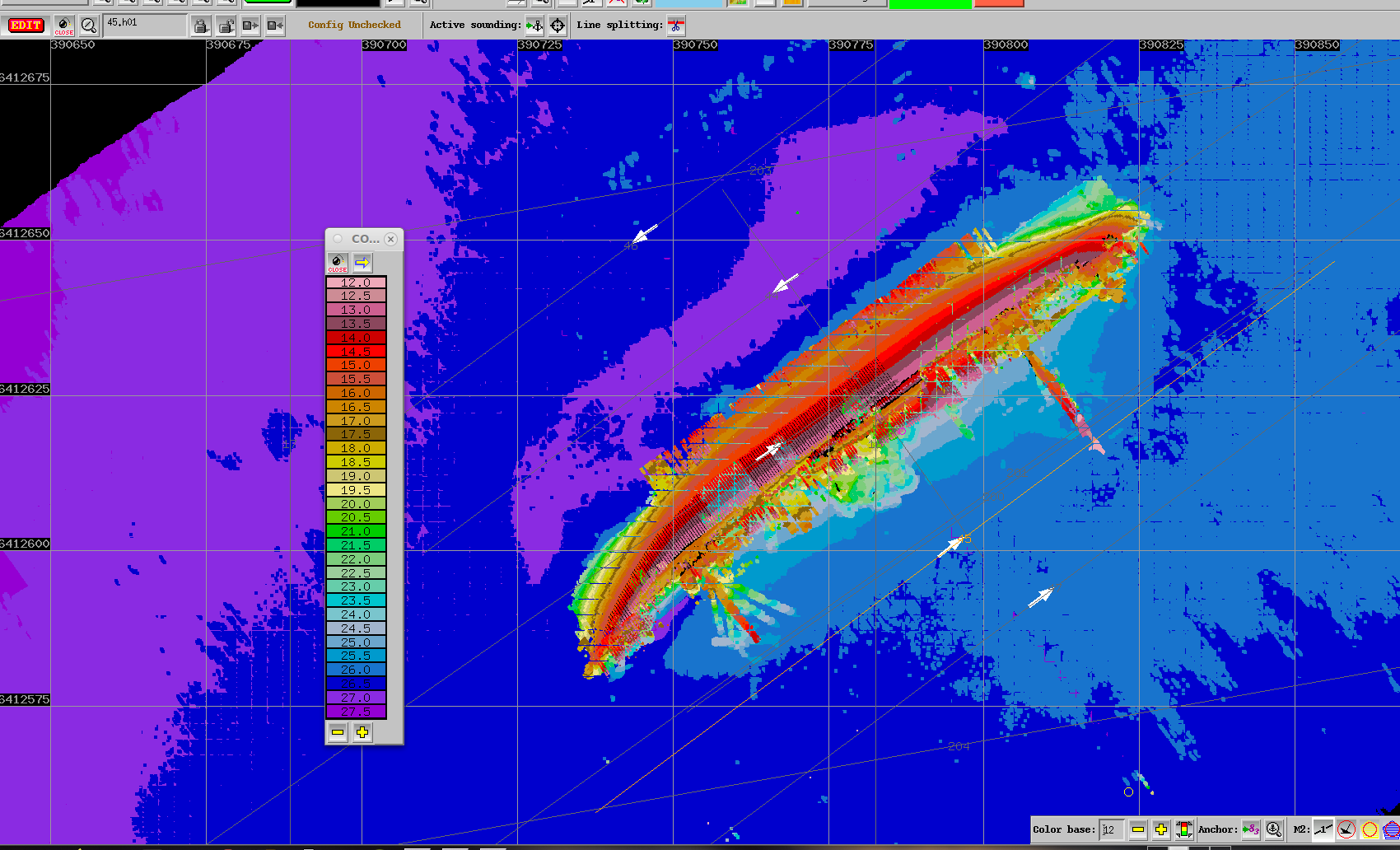Image resolution: width=1400 pixels, height=850 pixels.
Task: Click the Anchor magnifier search icon
Action: pyautogui.click(x=1274, y=829)
